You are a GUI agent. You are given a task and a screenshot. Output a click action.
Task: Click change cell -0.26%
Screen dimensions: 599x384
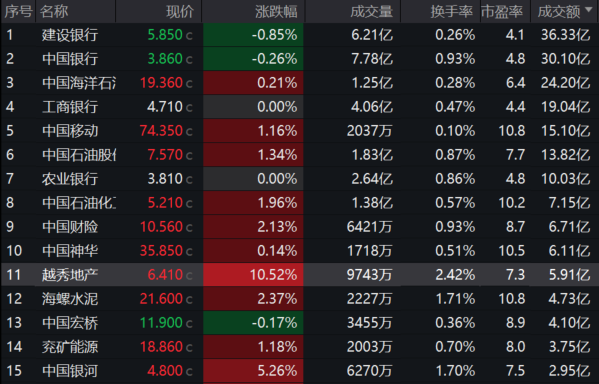253,59
